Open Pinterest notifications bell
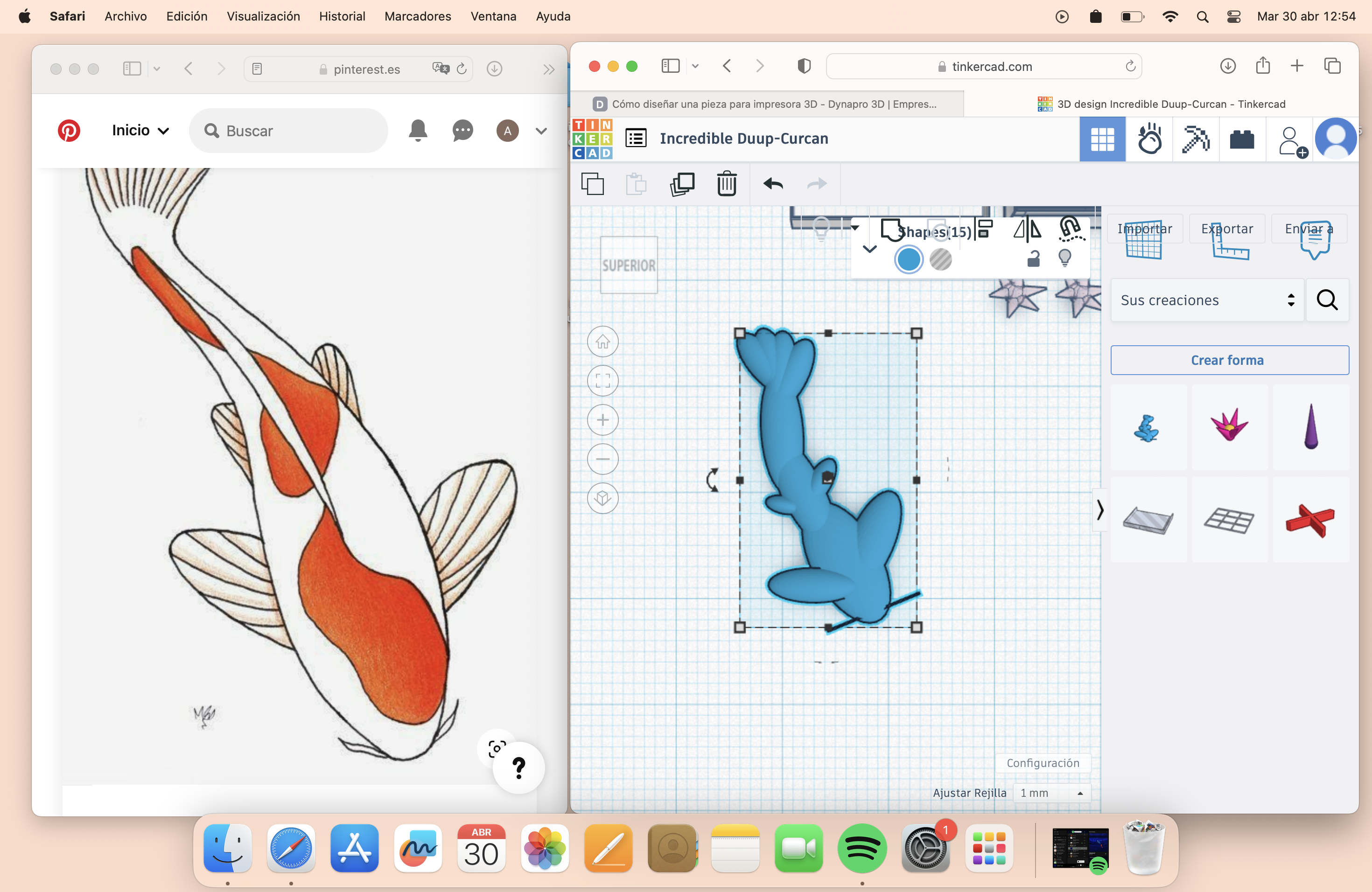 tap(418, 131)
